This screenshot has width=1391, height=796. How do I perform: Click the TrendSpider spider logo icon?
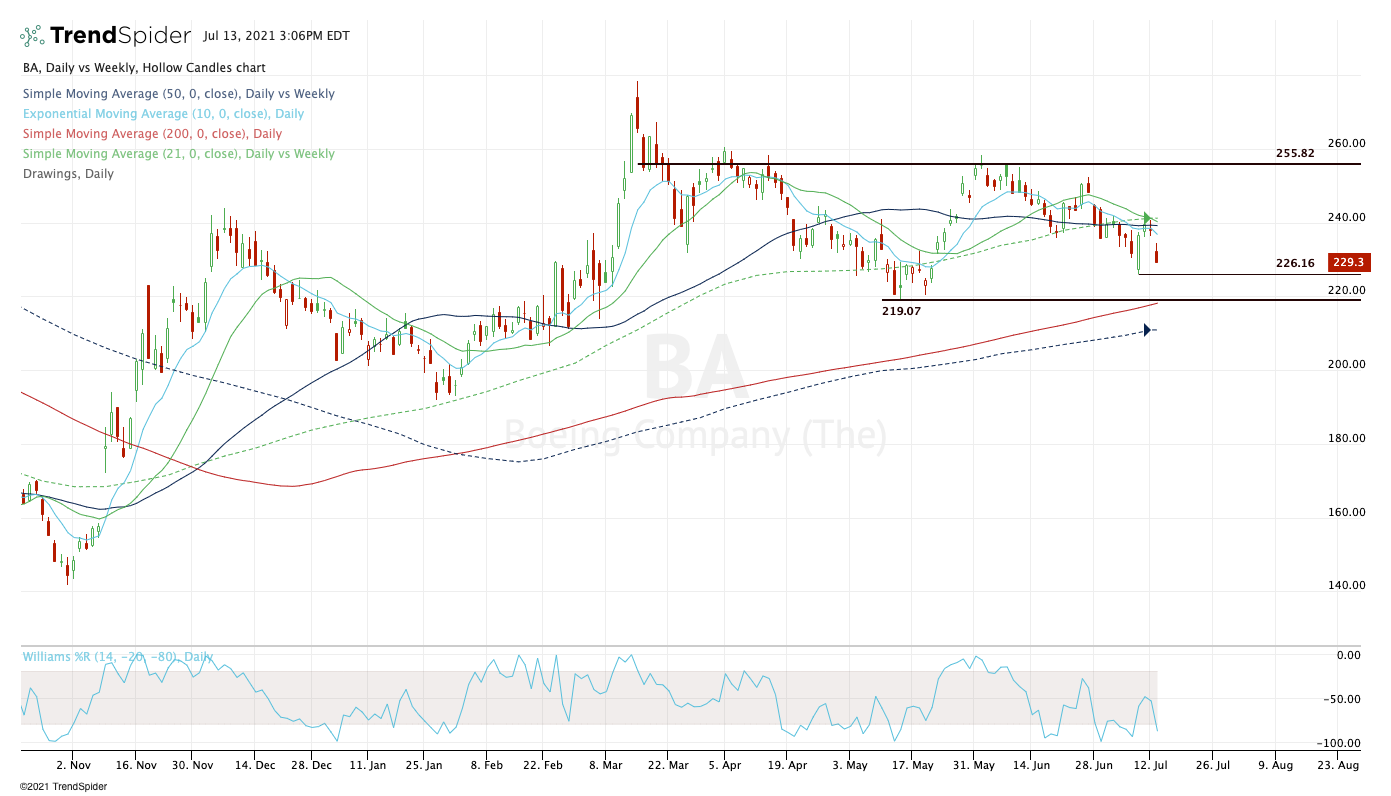[x=32, y=36]
